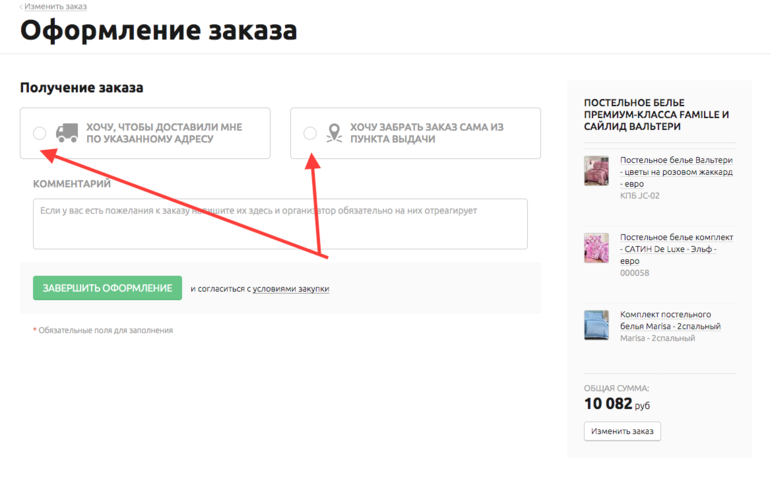Click the total amount 10 082 руб
Screen dimensions: 770x504
point(616,404)
